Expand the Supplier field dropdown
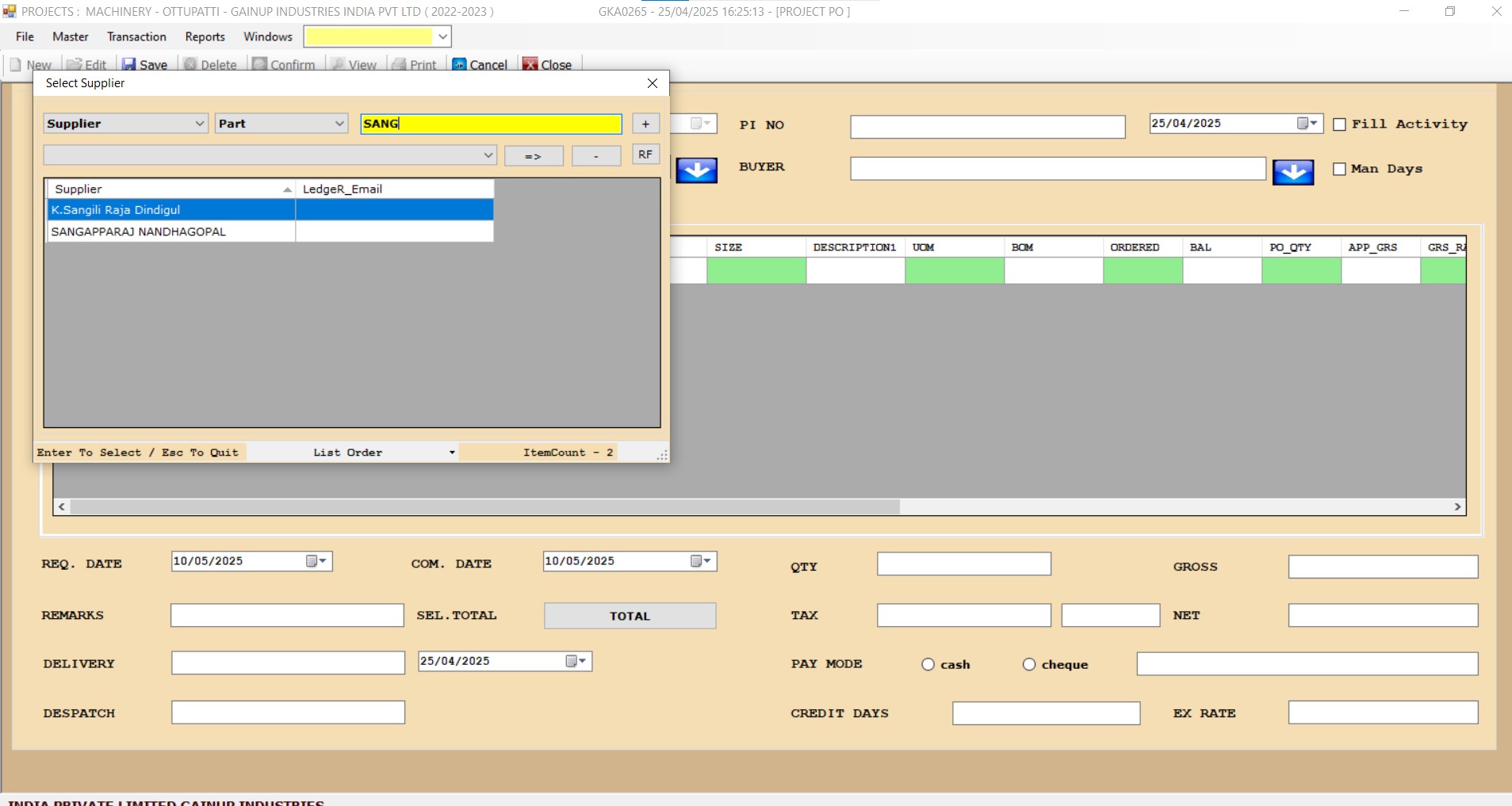 (x=200, y=124)
